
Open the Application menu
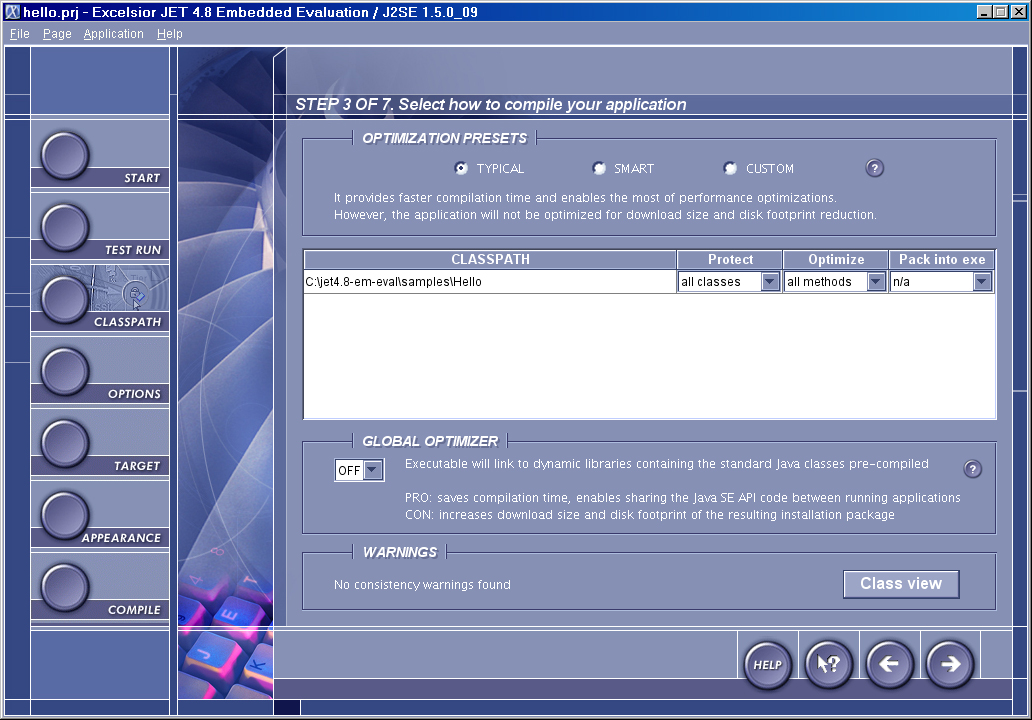[x=113, y=34]
